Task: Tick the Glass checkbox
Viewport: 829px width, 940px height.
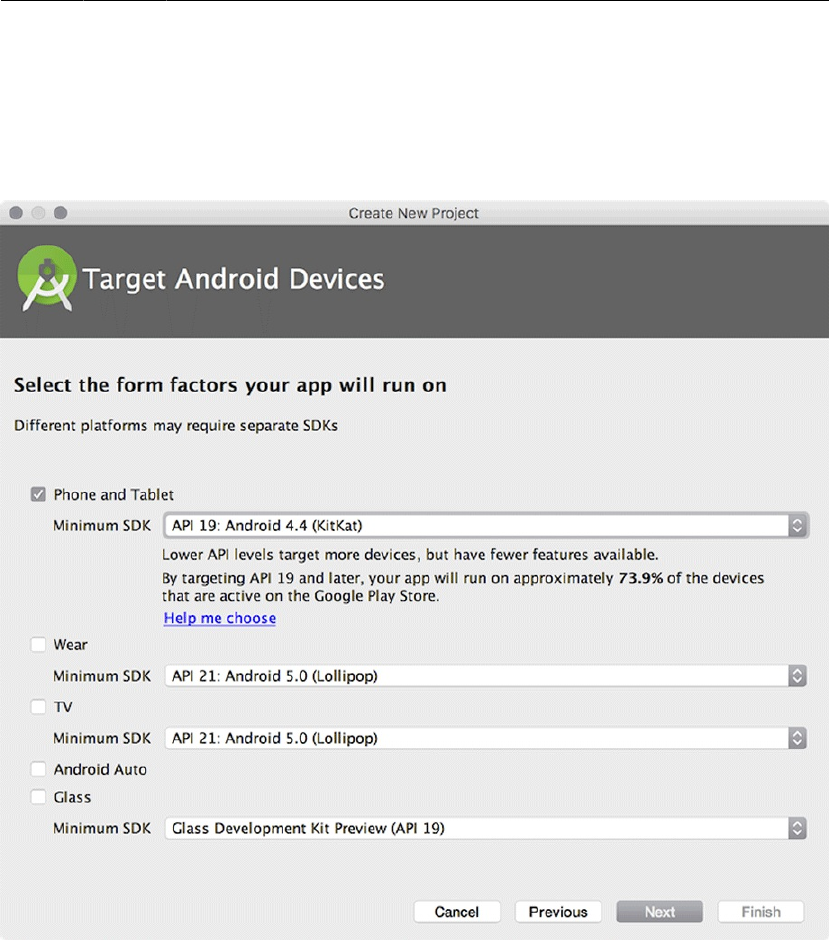Action: click(x=39, y=797)
